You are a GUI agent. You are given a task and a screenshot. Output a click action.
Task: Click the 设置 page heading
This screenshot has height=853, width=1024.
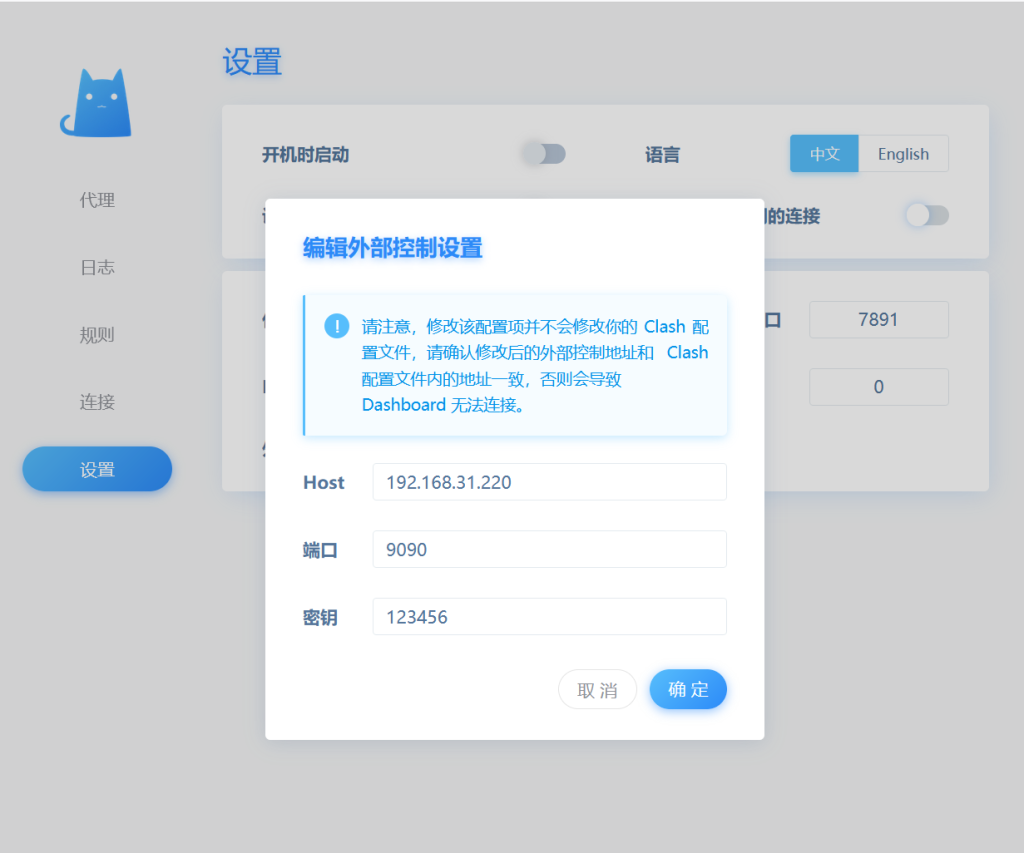click(252, 62)
